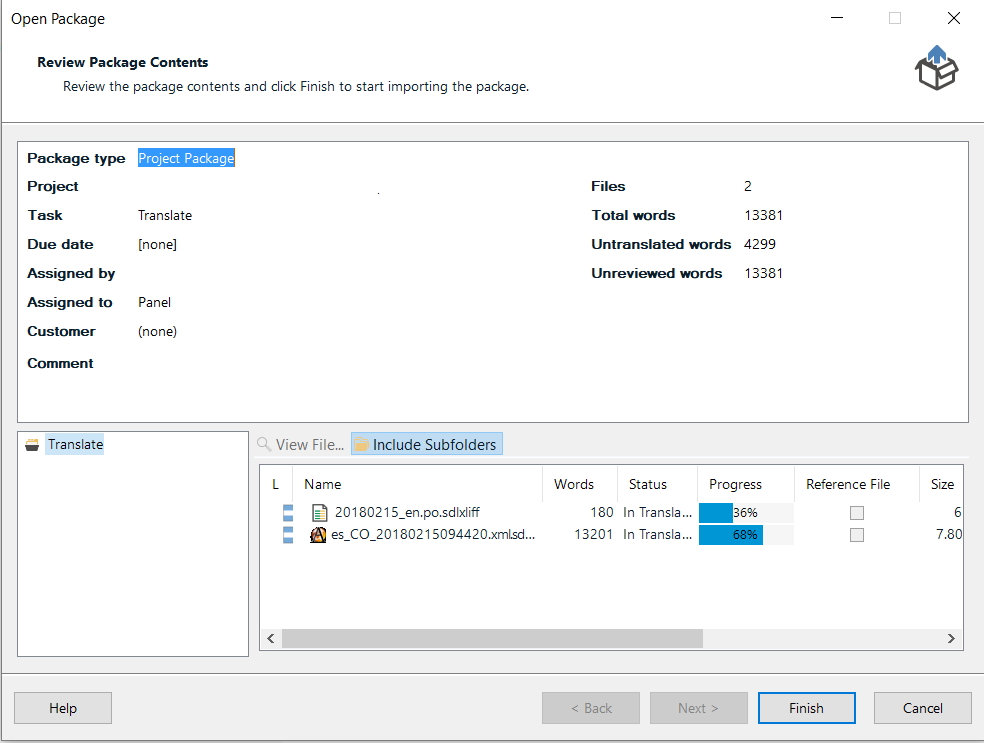Click the 36% progress bar
The image size is (984, 743).
746,513
